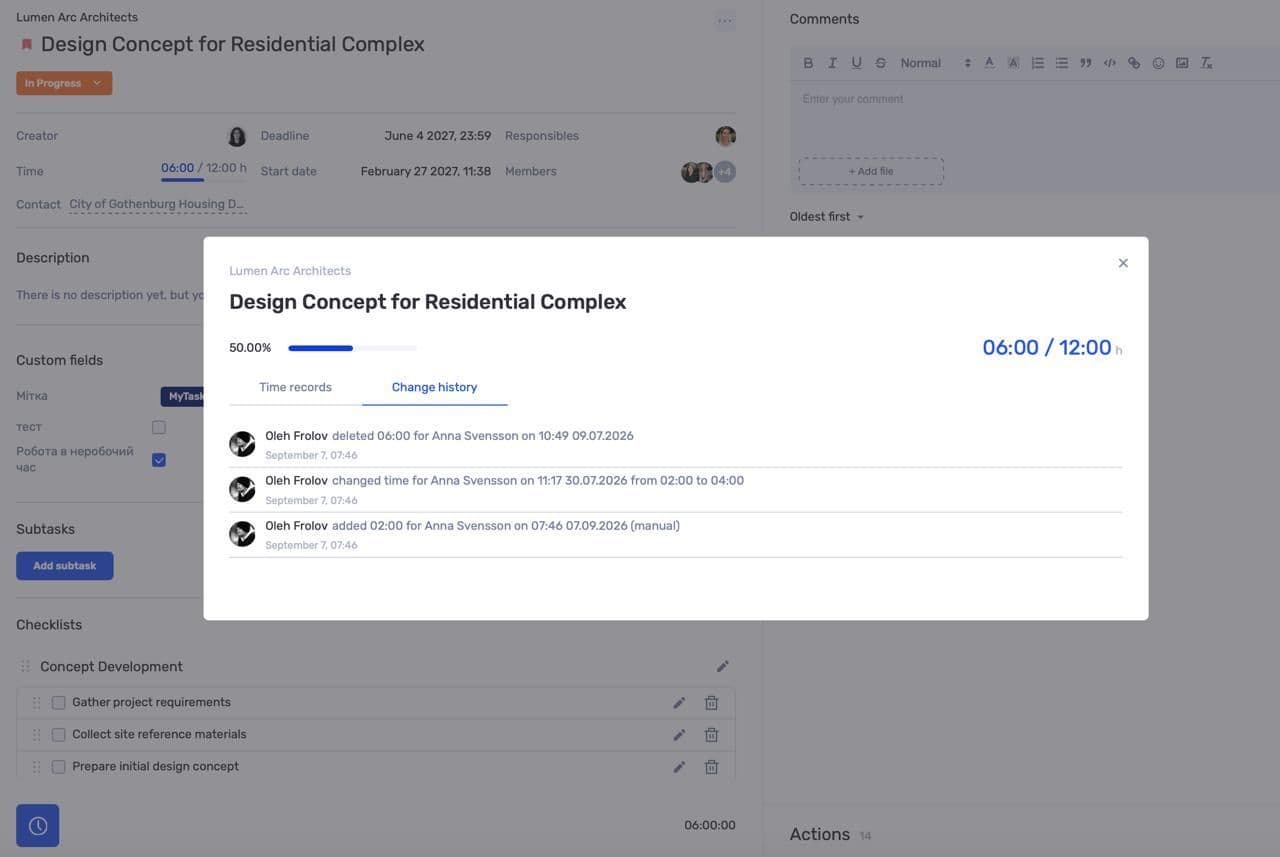The height and width of the screenshot is (857, 1280).
Task: Click the Add subtask button
Action: (65, 566)
